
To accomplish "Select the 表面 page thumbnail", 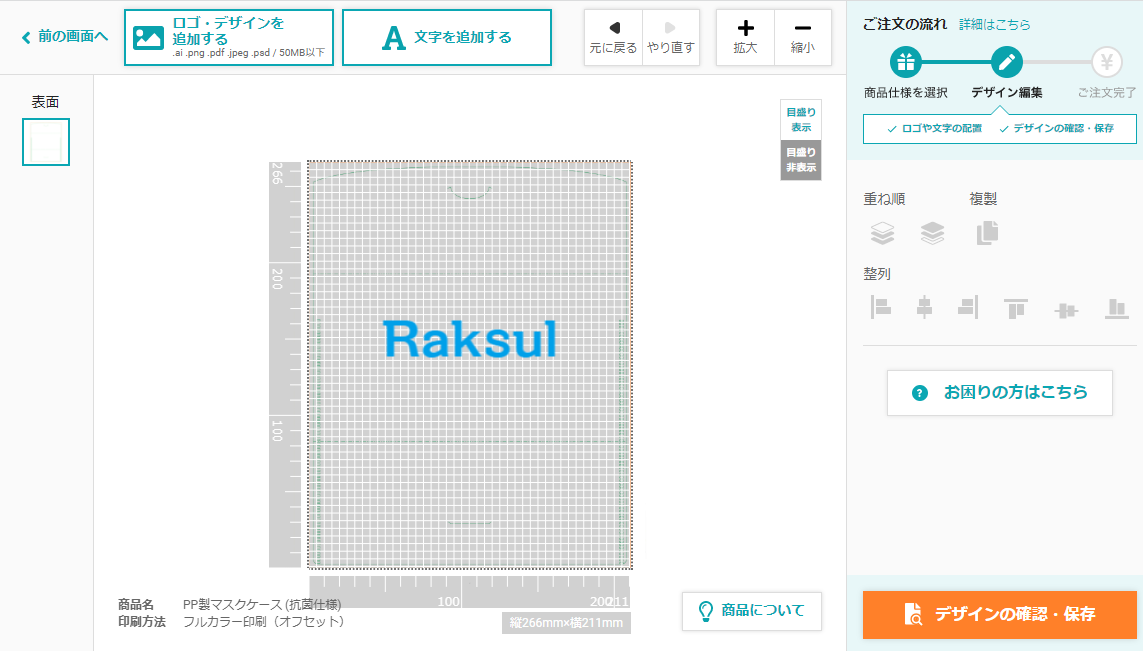I will coord(46,142).
